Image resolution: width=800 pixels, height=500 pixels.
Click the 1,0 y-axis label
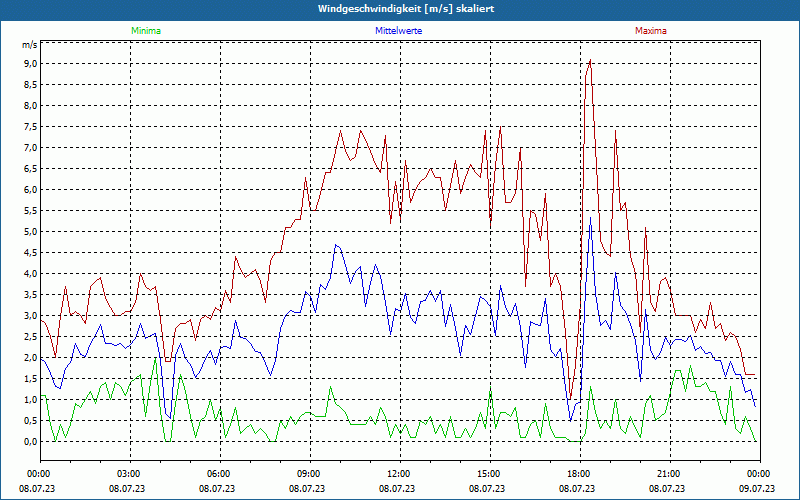[31, 399]
